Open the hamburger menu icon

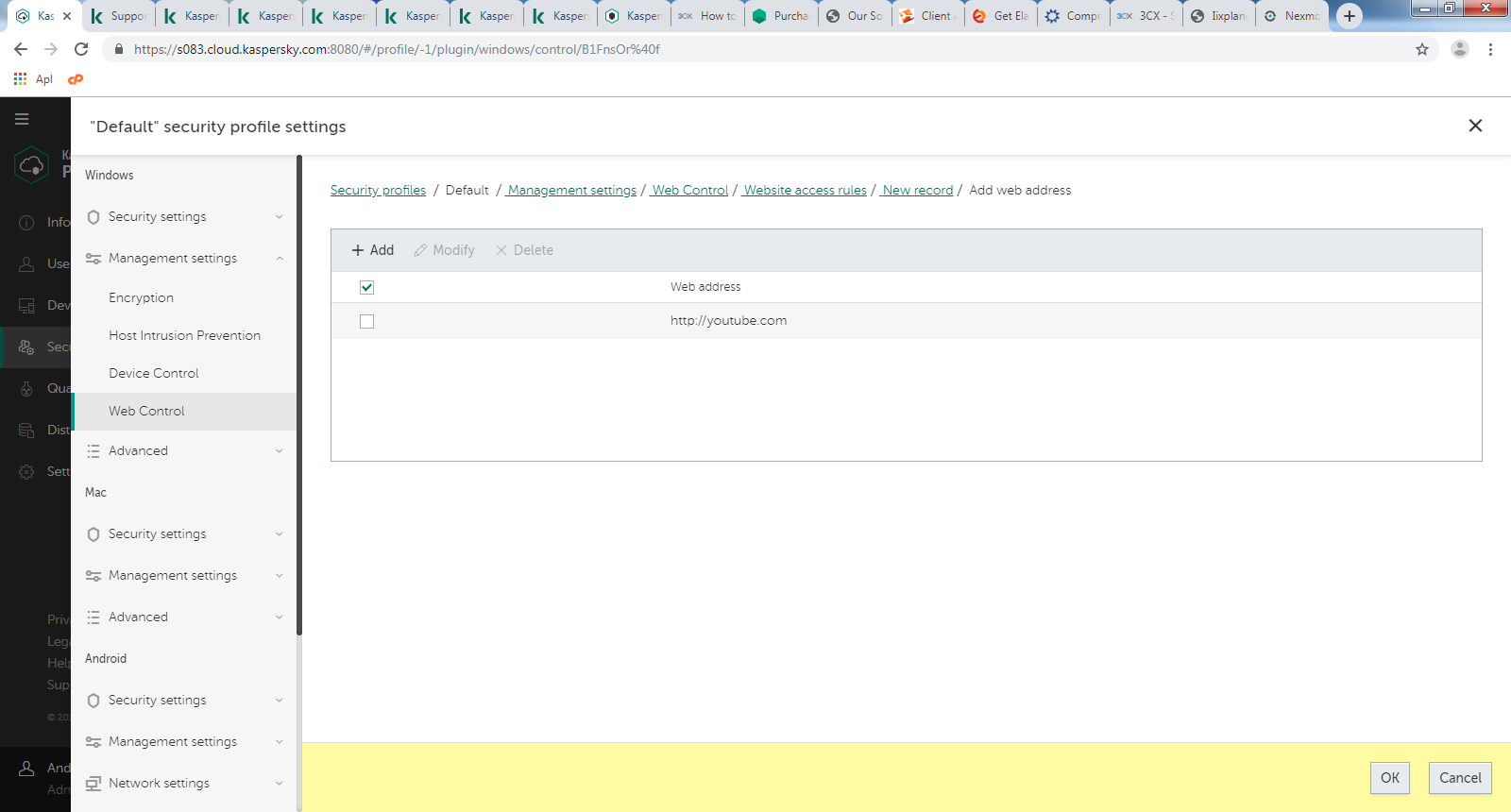click(22, 119)
